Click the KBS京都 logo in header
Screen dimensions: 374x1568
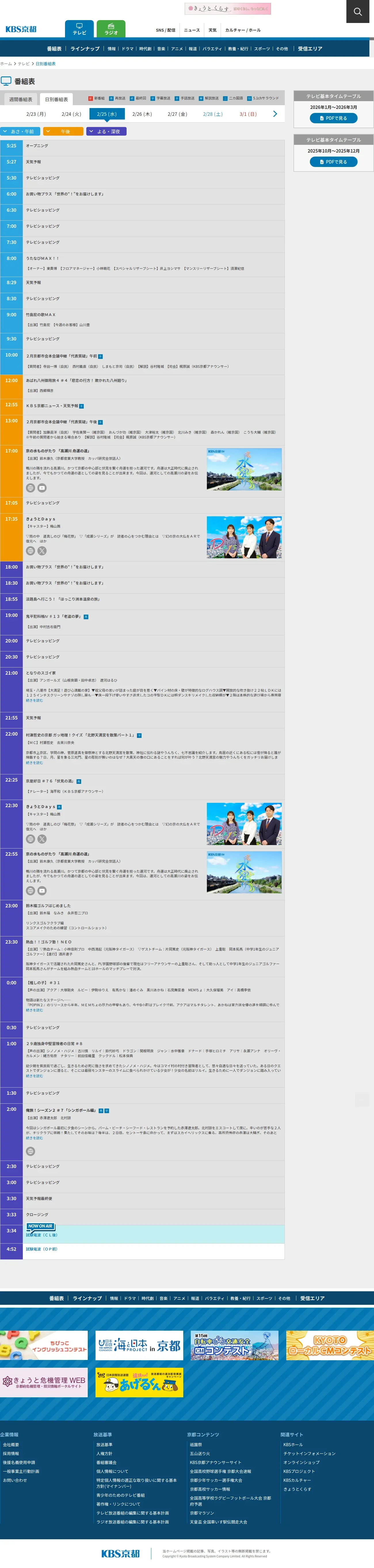[21, 29]
